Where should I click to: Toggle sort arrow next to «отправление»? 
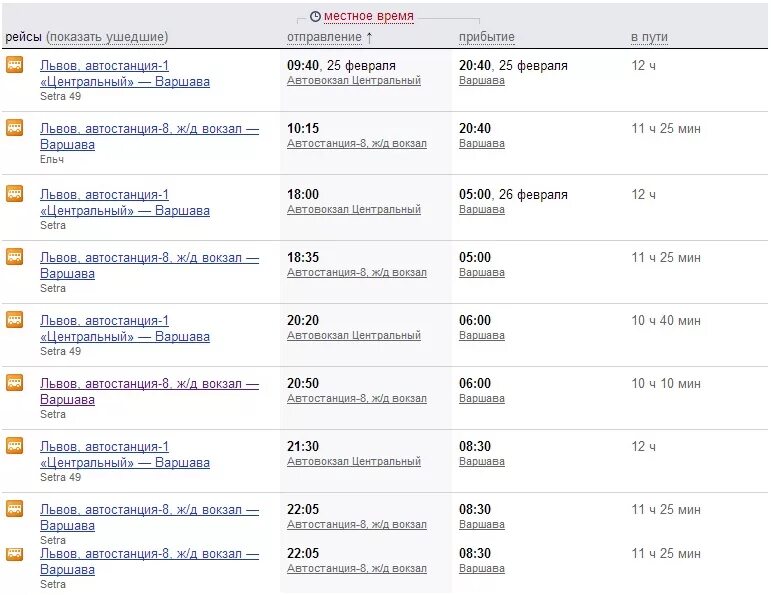pyautogui.click(x=369, y=37)
